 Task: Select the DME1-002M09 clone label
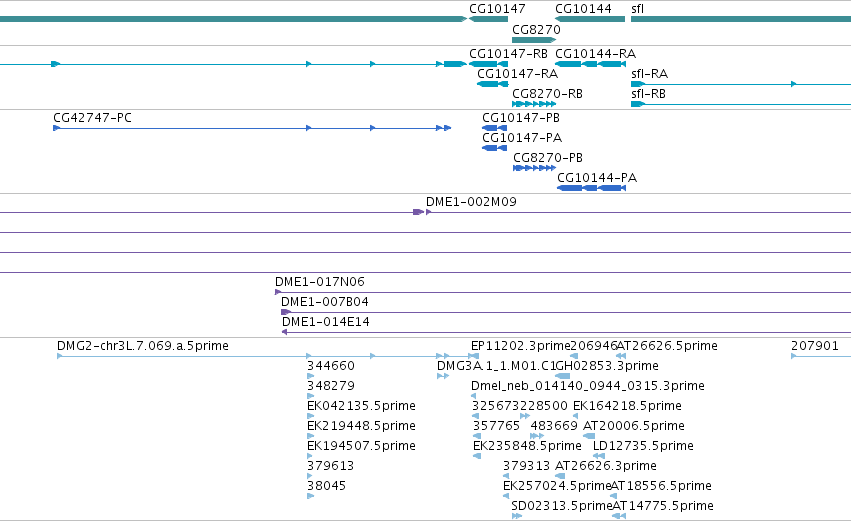[471, 202]
